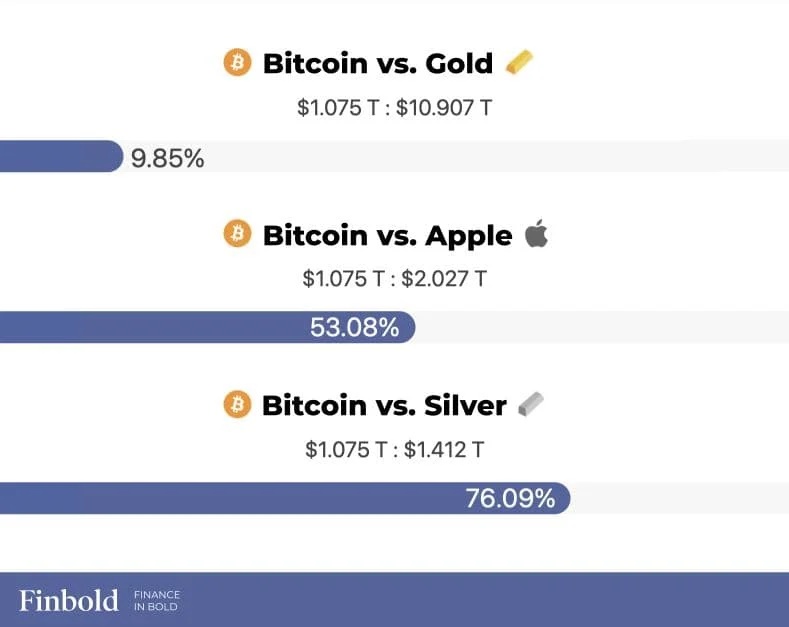Viewport: 789px width, 627px height.
Task: Click the $1.075 T : $2.027 T text
Action: 394,279
